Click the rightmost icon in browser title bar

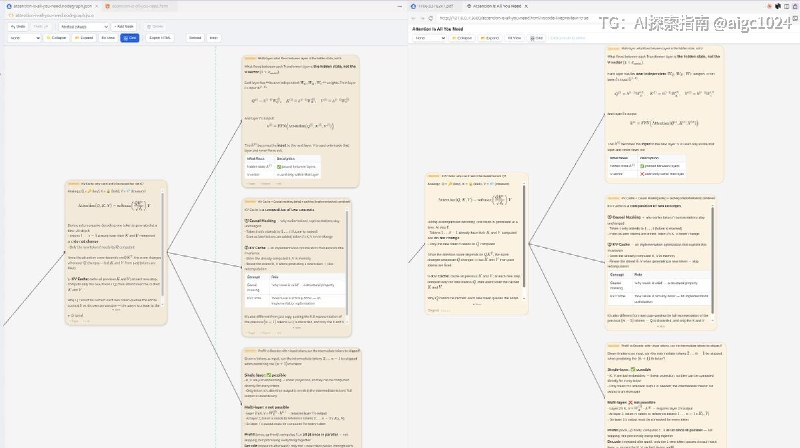tap(794, 6)
